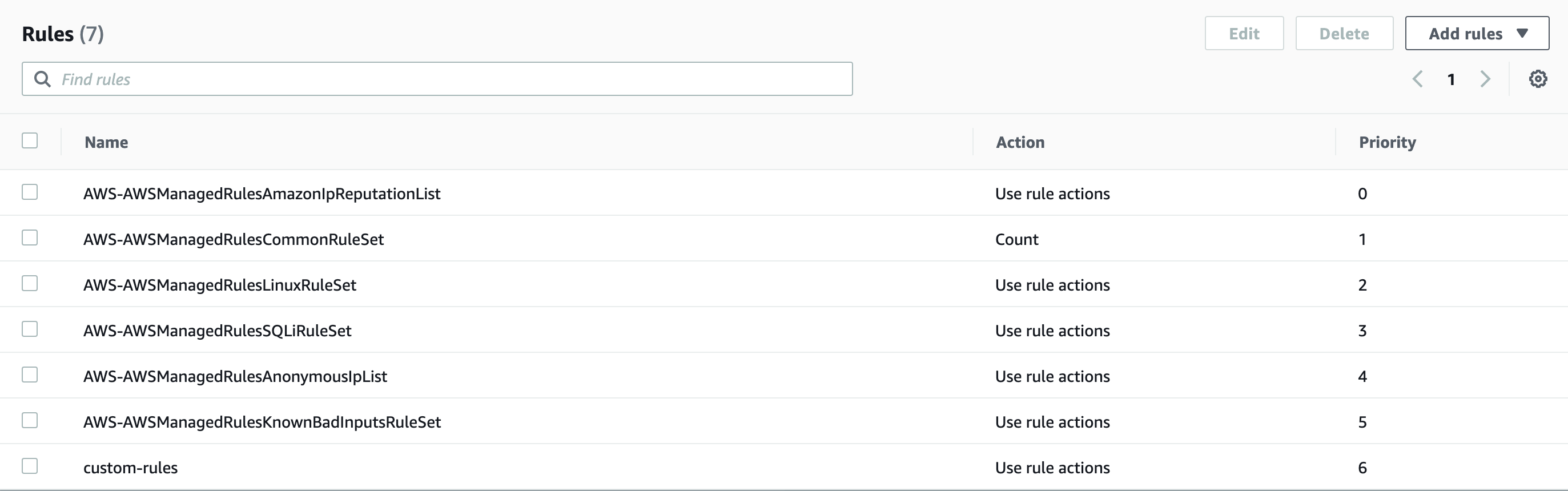
Task: Check AWSManagedRulesKnownBadInputsRuleSet row checkbox
Action: point(30,420)
